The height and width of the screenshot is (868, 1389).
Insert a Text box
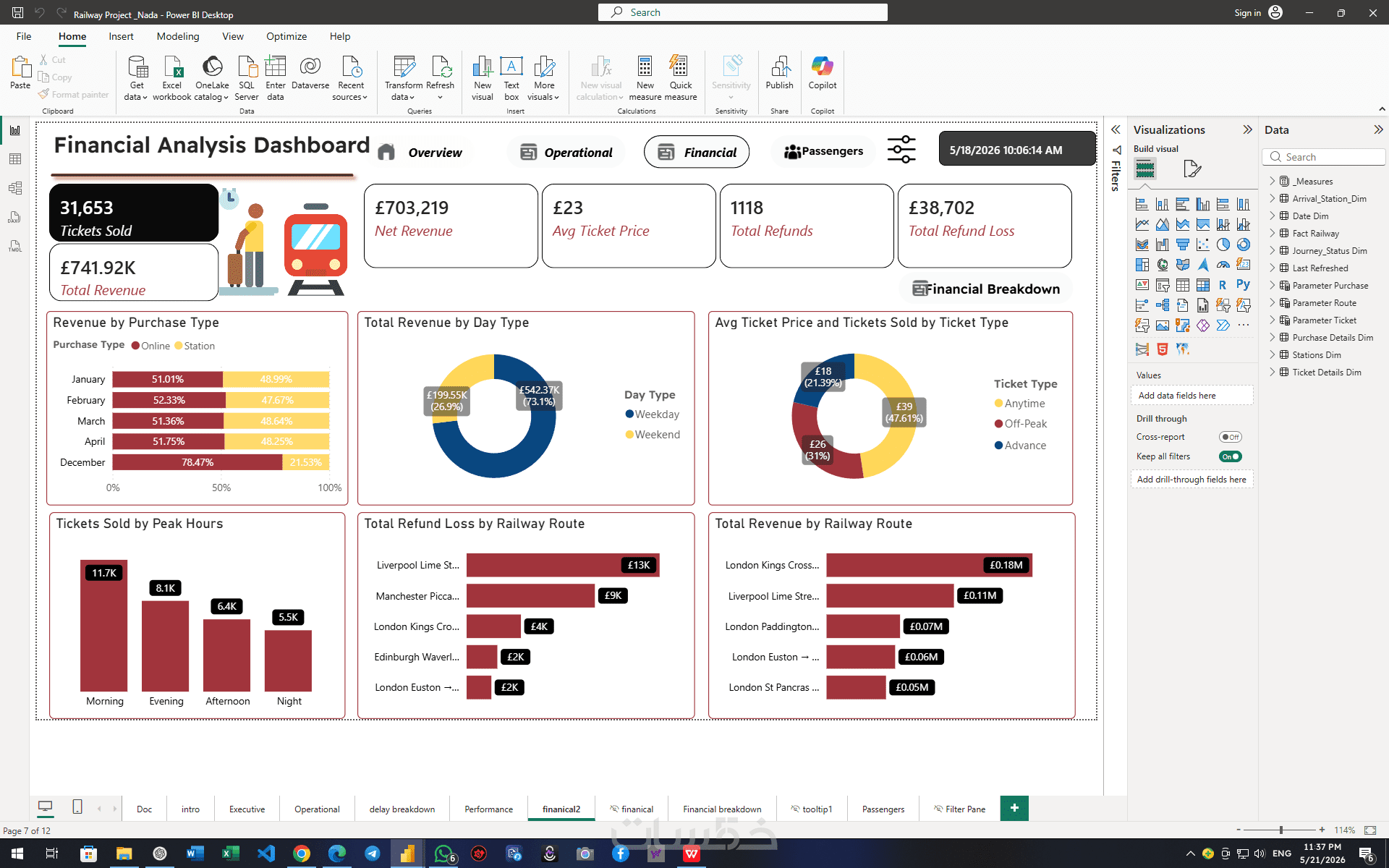pos(511,78)
